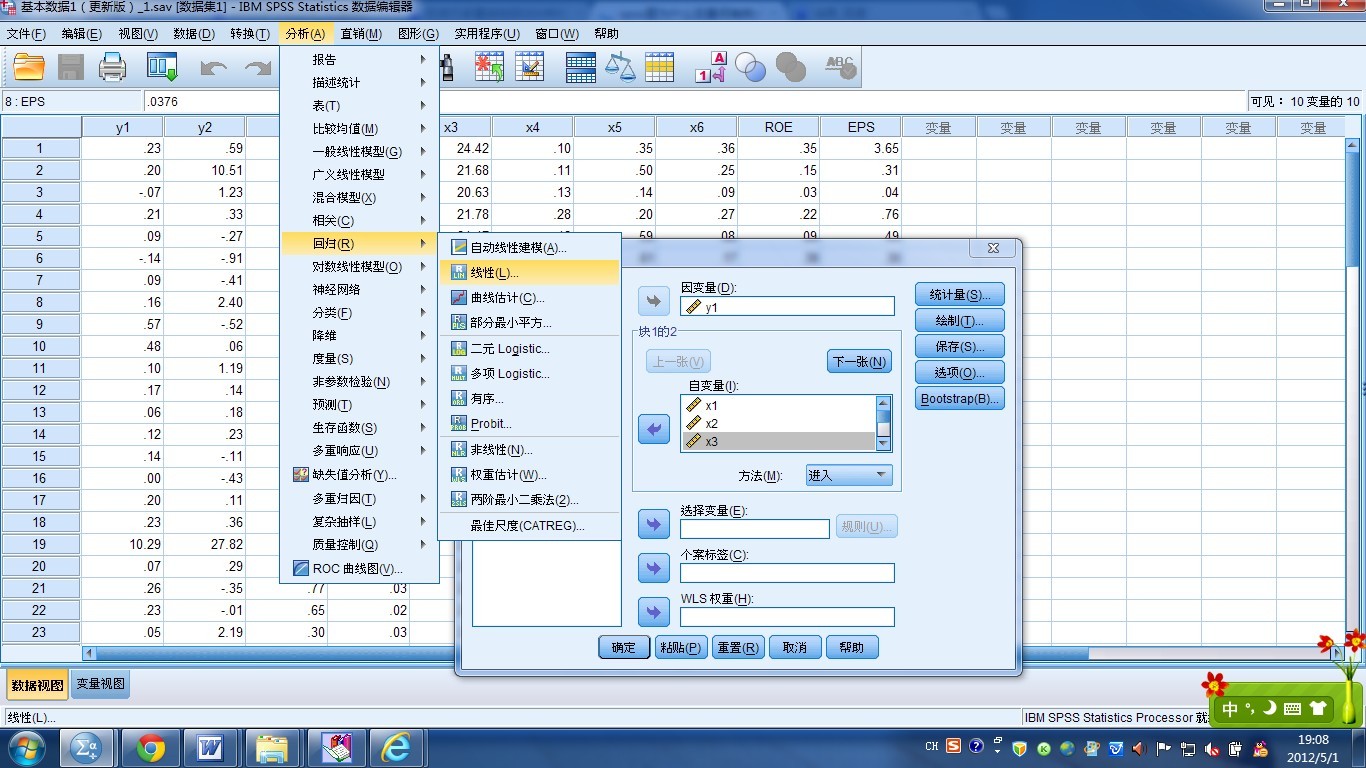
Task: Switch to the 数据视图 tab
Action: pyautogui.click(x=38, y=685)
